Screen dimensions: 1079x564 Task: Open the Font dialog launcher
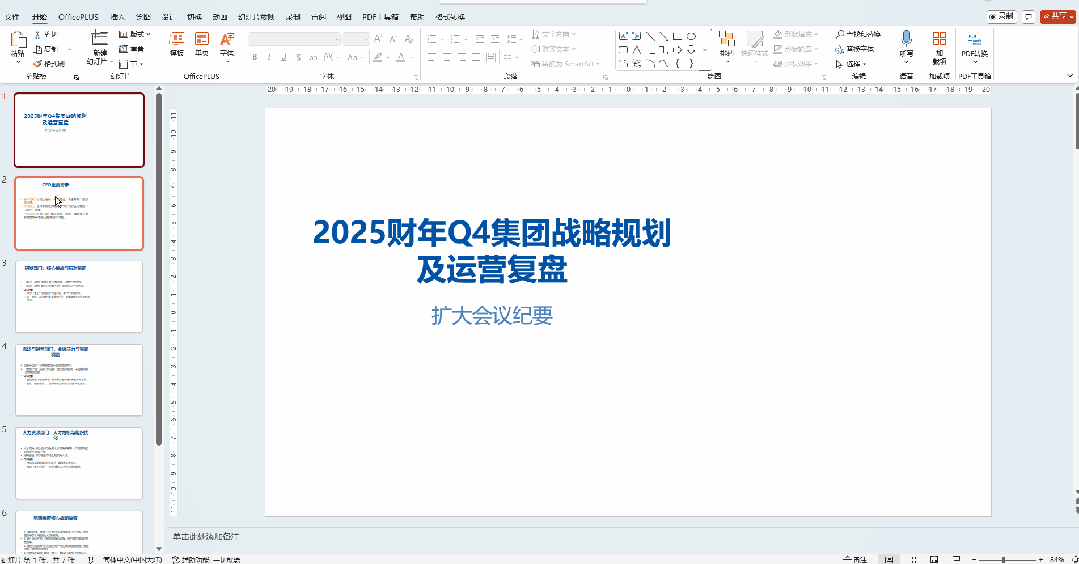[416, 76]
